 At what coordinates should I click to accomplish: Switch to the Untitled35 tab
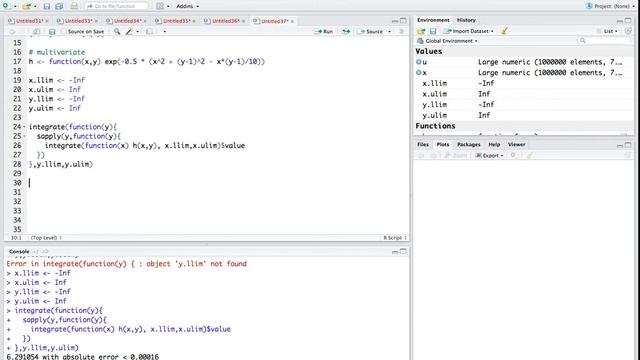(175, 21)
